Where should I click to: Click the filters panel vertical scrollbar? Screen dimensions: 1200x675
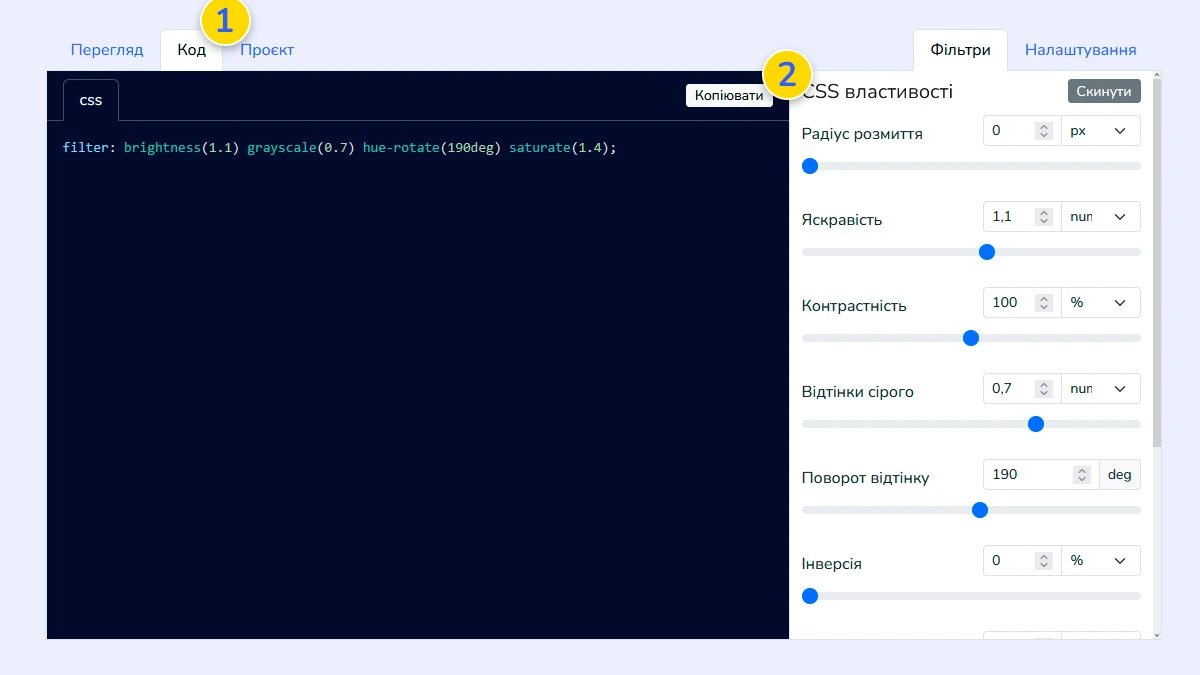(x=1157, y=260)
